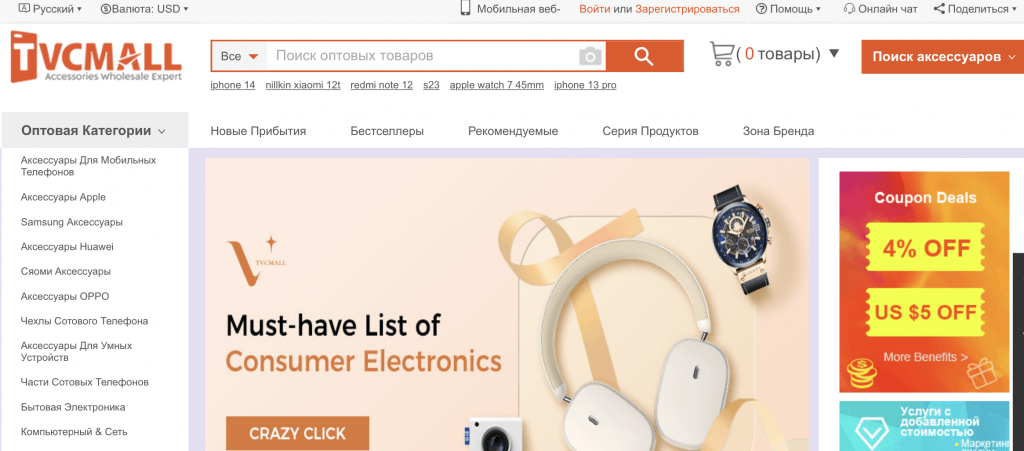Click the Share icon in top bar
Image resolution: width=1024 pixels, height=451 pixels.
[x=939, y=9]
